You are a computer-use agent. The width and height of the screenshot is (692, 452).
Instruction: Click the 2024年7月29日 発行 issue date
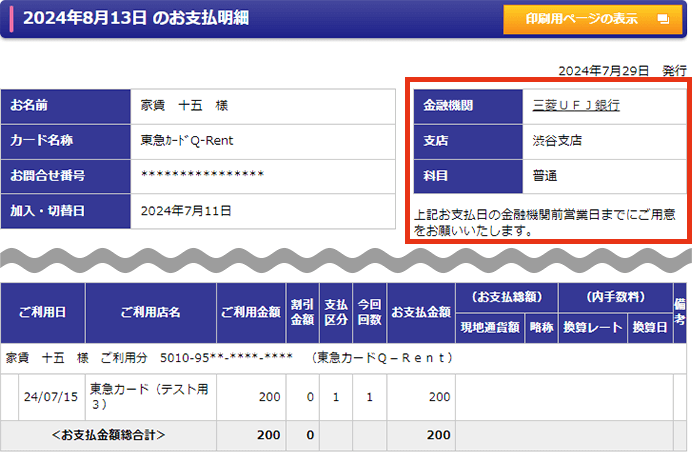click(623, 71)
